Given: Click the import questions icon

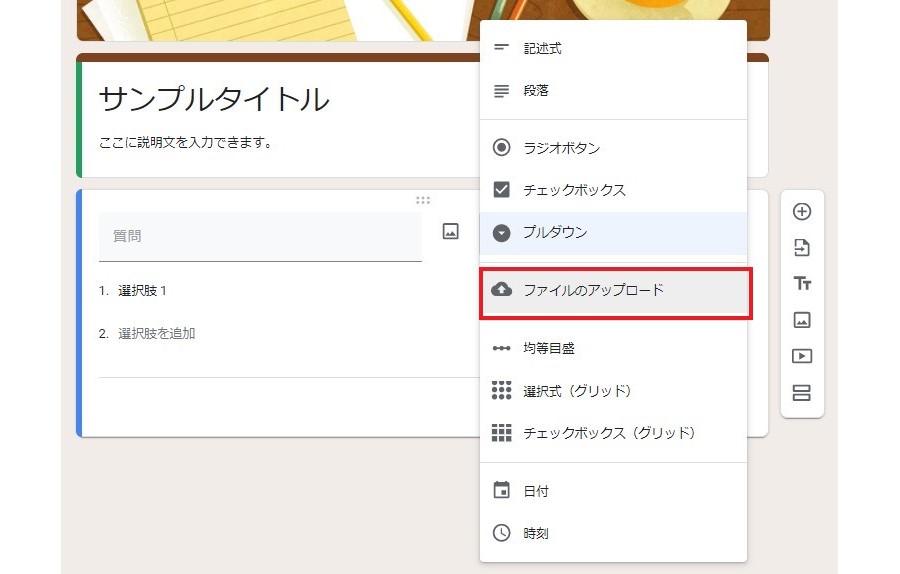Looking at the screenshot, I should click(801, 248).
